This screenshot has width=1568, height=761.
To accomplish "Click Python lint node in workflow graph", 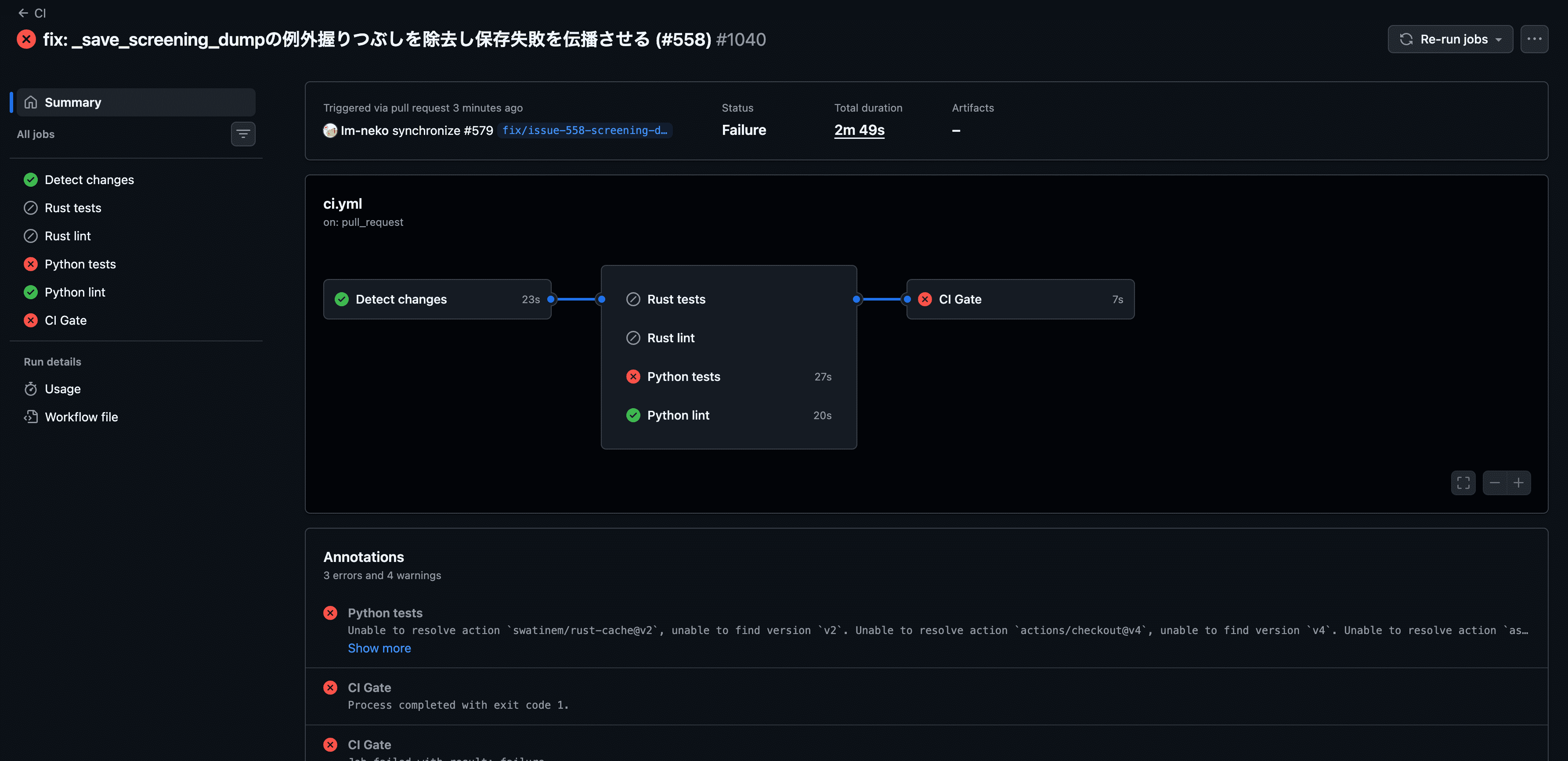I will point(729,415).
